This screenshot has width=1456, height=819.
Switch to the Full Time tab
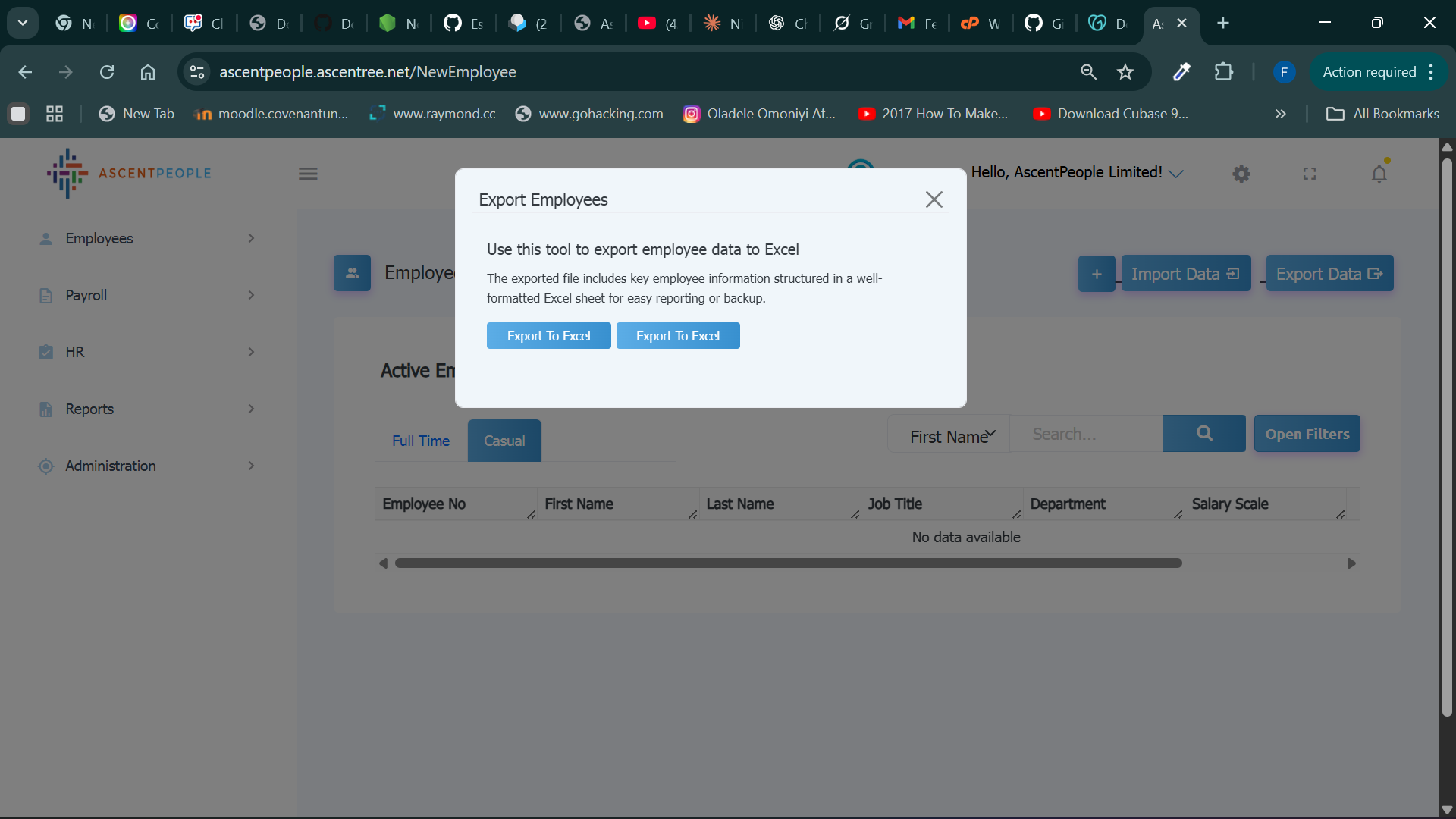[x=421, y=441]
